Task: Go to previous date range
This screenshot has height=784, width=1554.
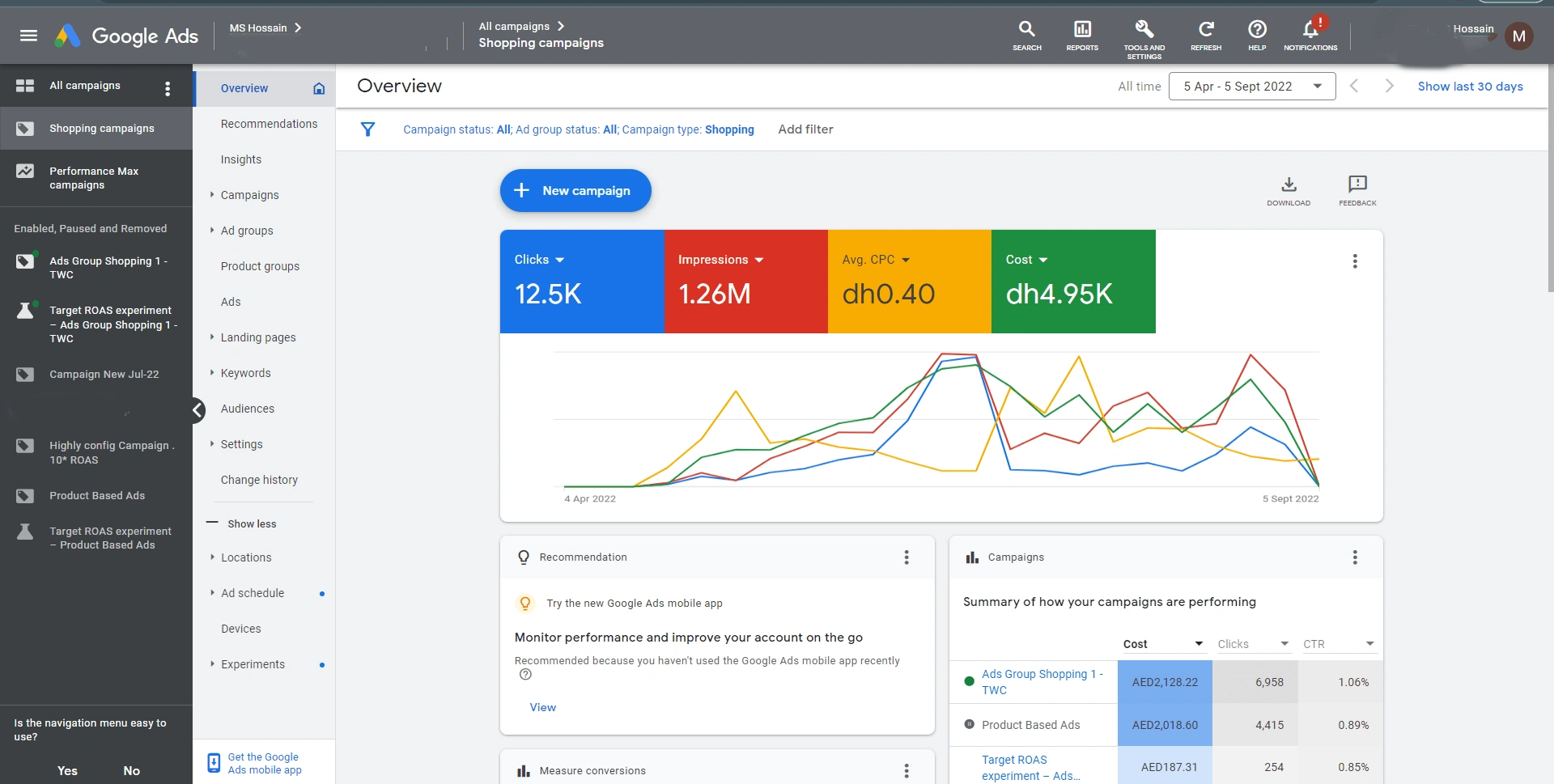Action: pos(1353,86)
